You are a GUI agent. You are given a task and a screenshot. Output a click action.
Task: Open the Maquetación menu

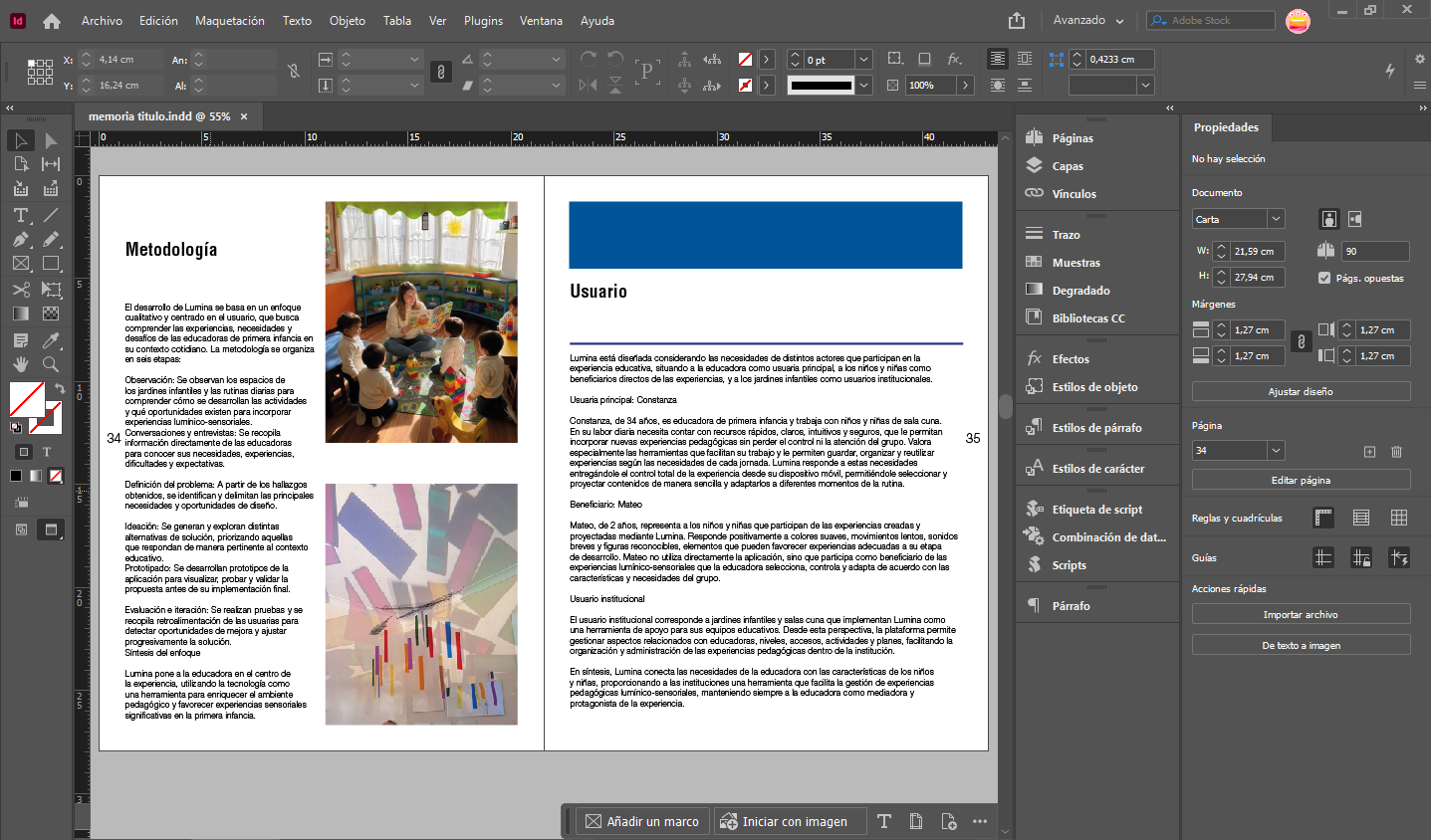[230, 21]
